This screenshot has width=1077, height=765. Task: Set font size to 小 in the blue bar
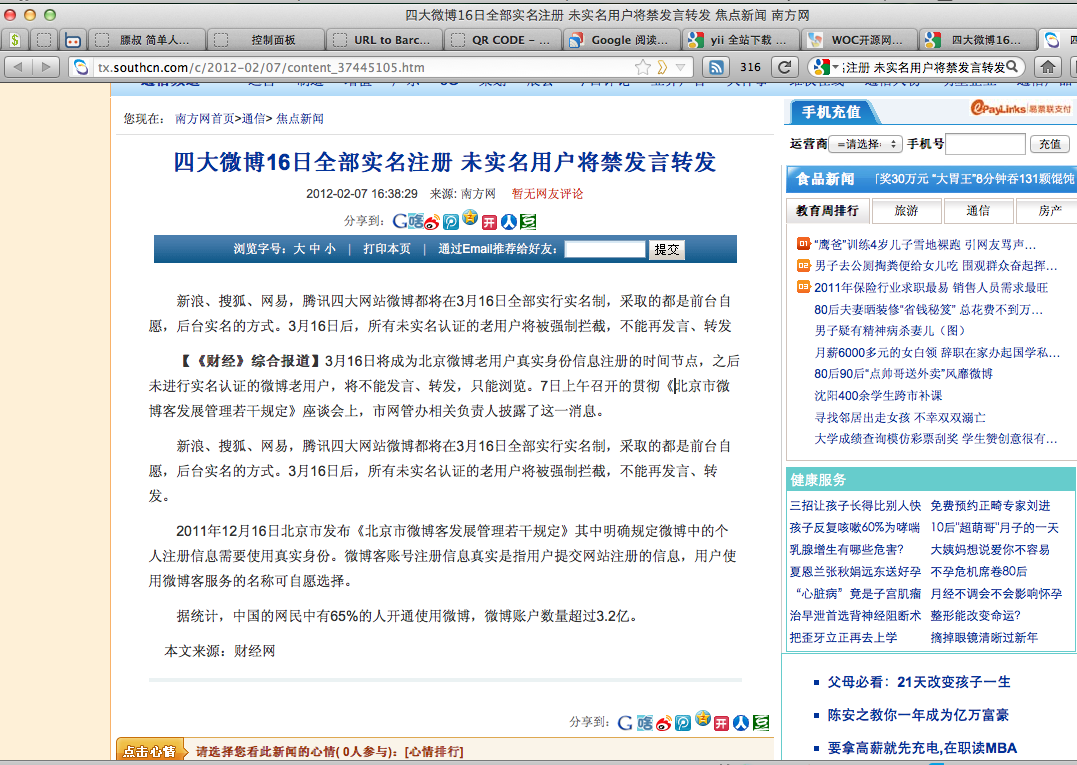pos(330,249)
